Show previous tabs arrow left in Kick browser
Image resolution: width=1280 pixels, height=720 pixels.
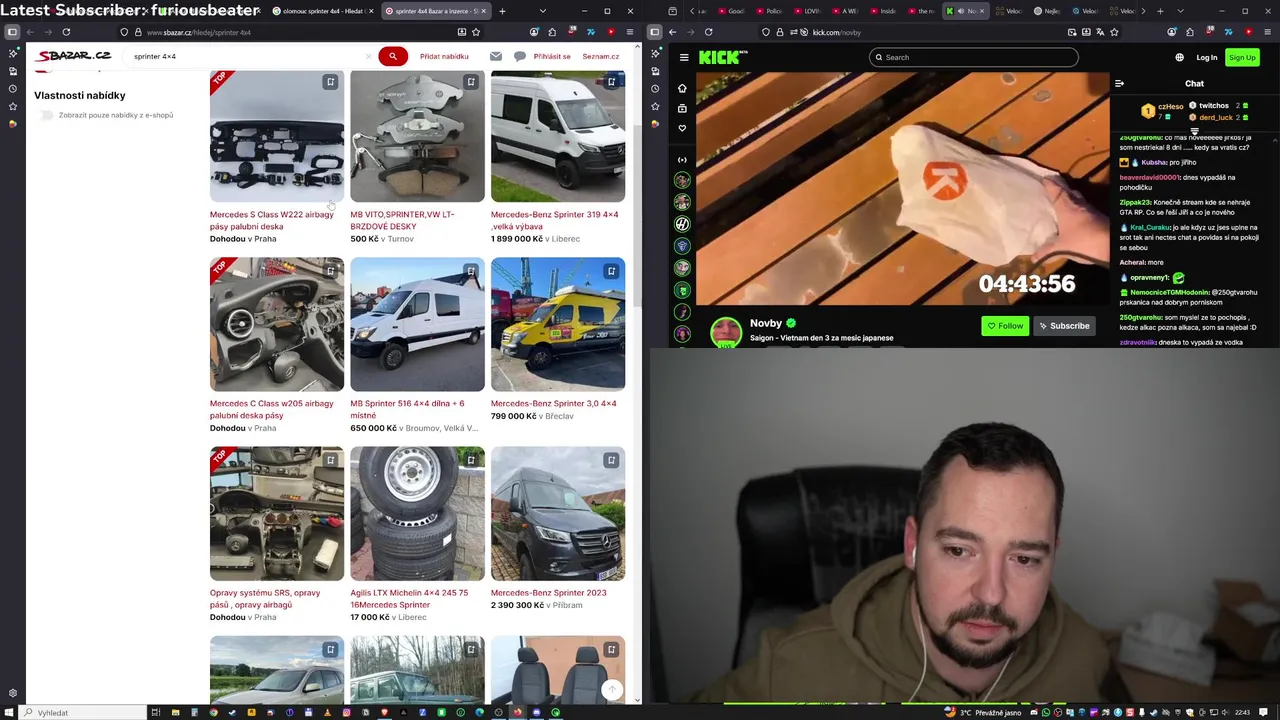pos(691,11)
